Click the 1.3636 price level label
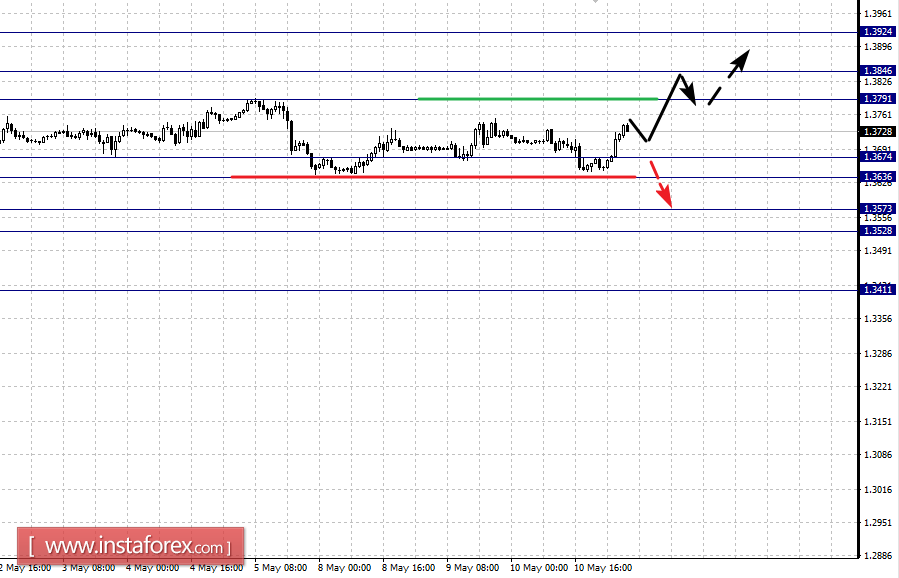Viewport: 899px width, 578px height. pyautogui.click(x=877, y=177)
